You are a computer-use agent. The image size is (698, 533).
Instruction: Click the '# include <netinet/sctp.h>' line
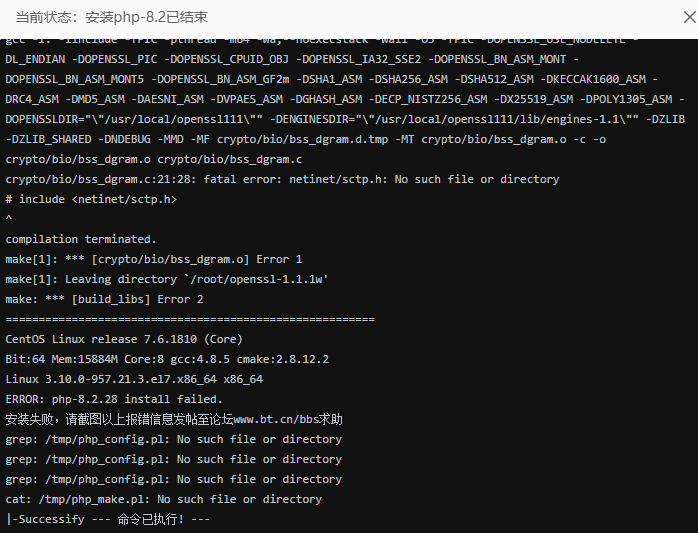click(x=91, y=199)
